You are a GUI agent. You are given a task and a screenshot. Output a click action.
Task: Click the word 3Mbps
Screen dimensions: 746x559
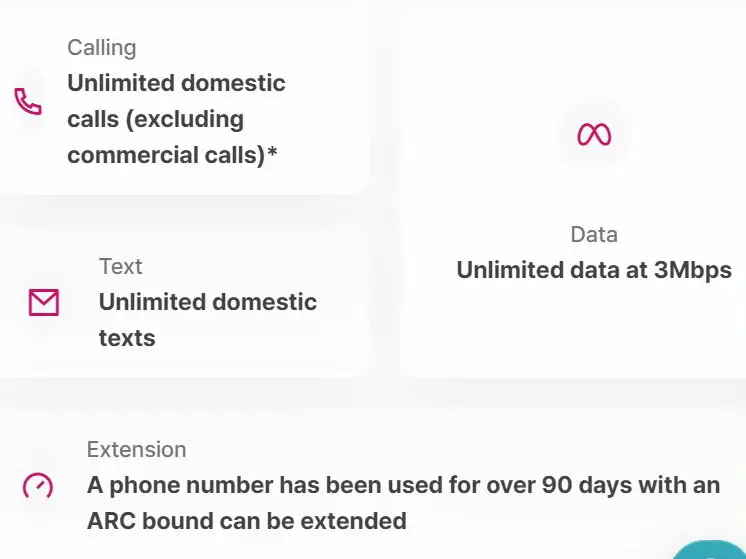(693, 270)
